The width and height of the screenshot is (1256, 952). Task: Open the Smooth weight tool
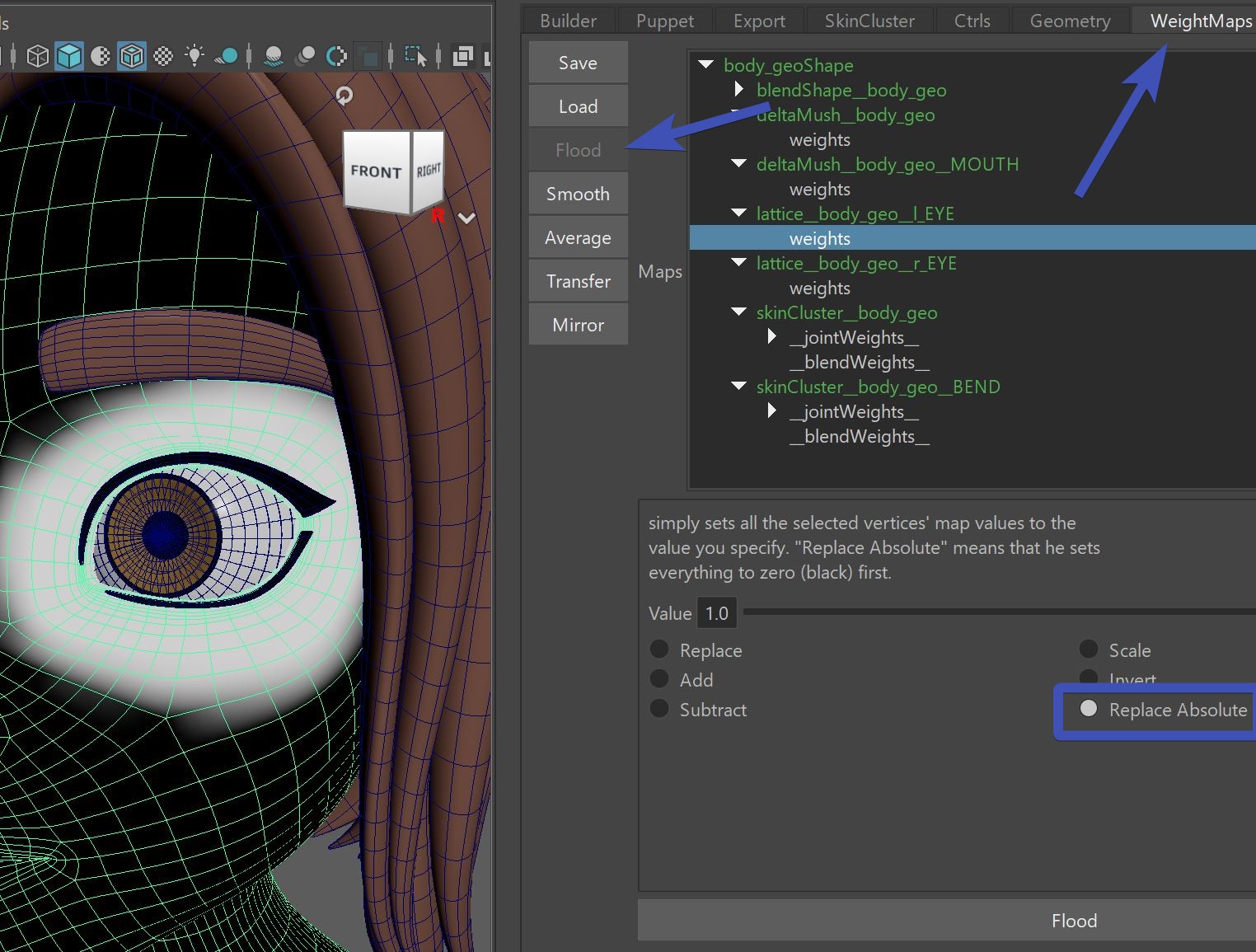[x=578, y=194]
